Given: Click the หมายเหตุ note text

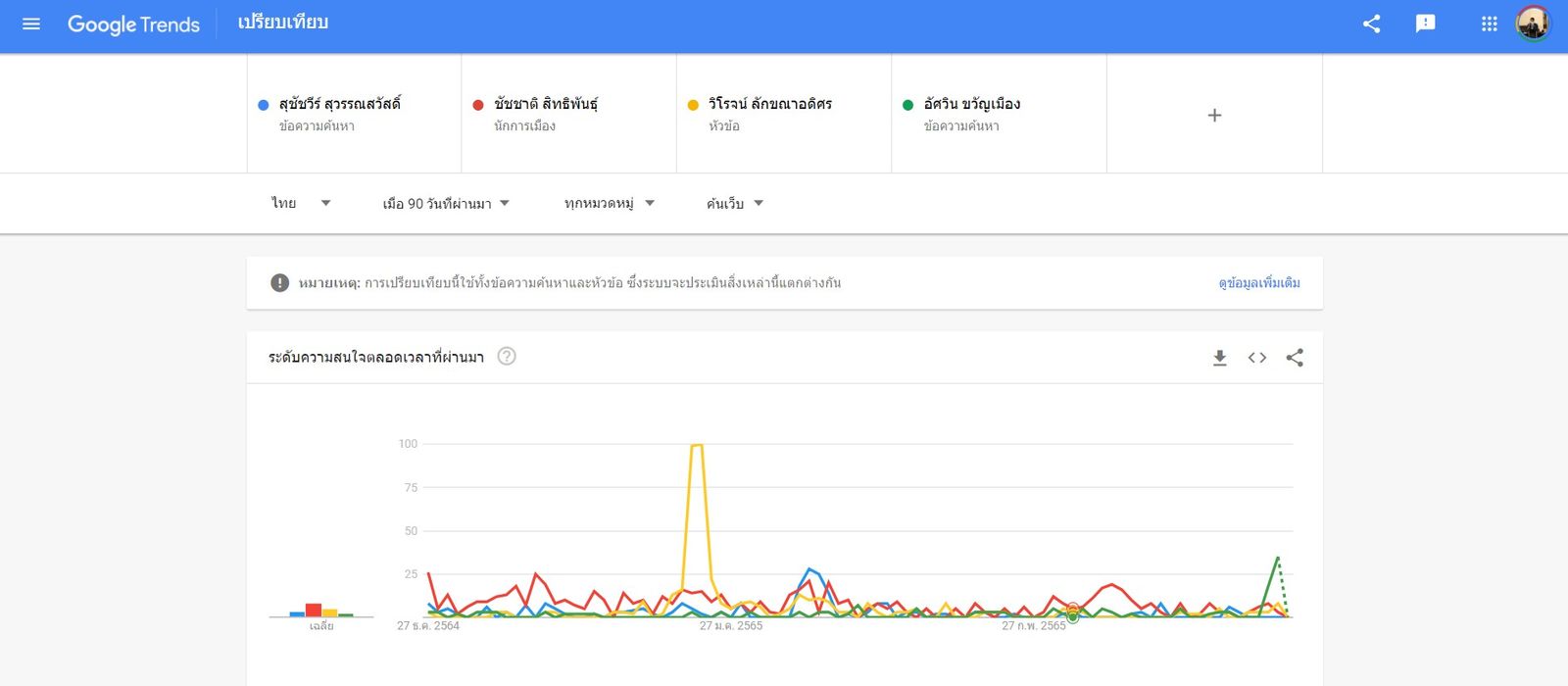Looking at the screenshot, I should 569,283.
